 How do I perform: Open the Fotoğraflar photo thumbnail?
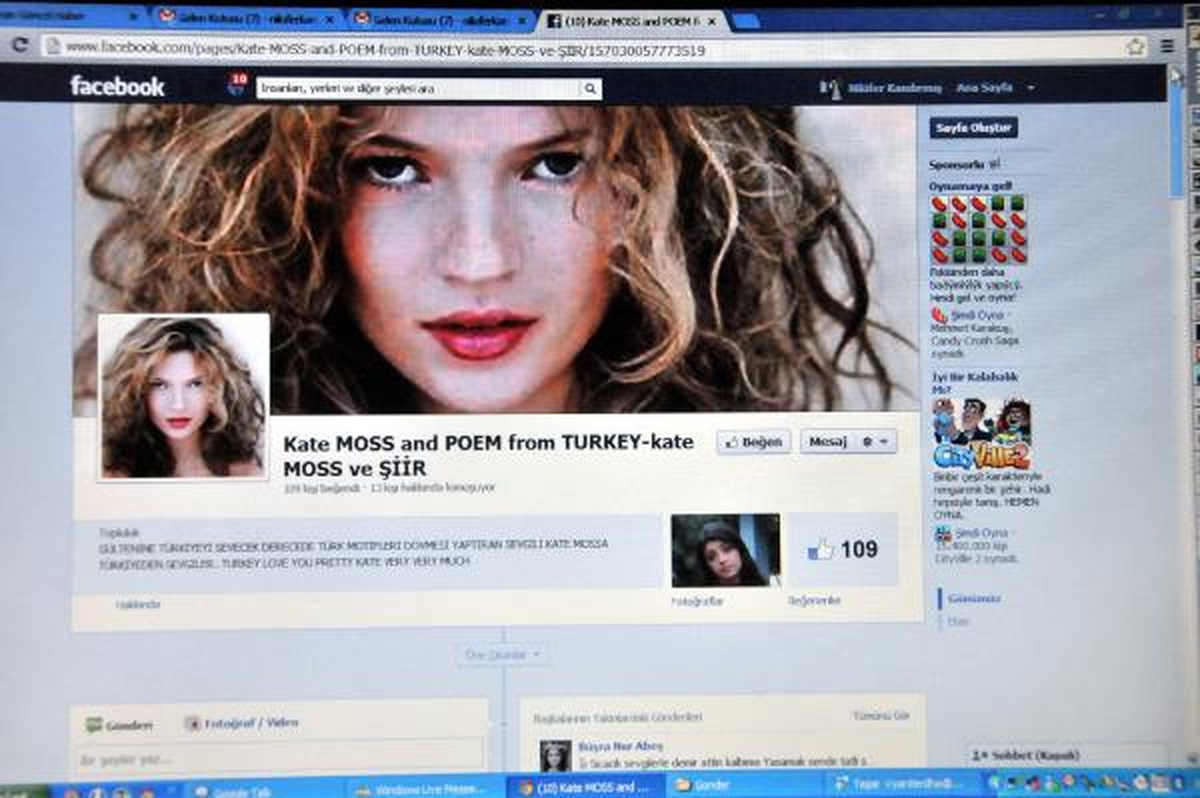click(725, 550)
